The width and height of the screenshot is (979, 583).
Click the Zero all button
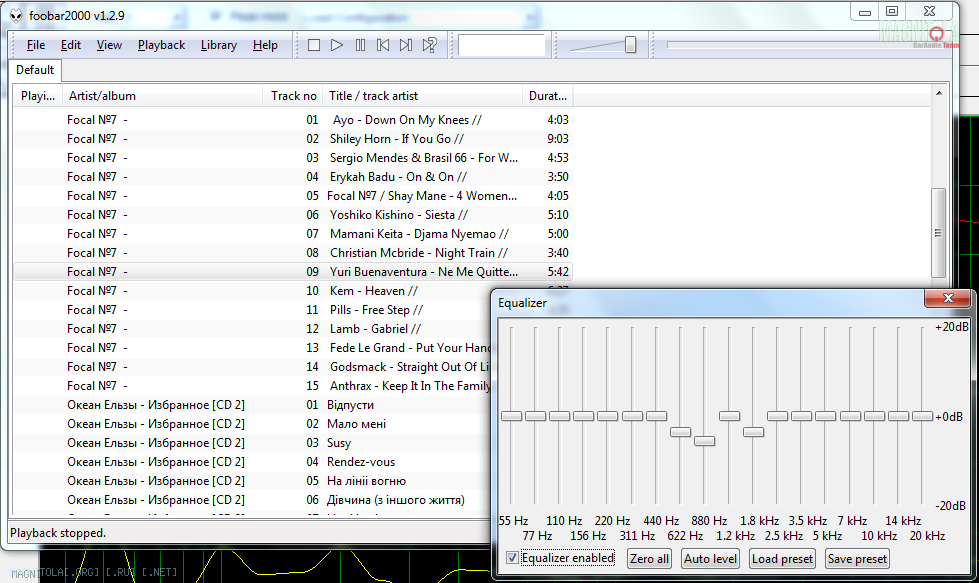tap(649, 559)
